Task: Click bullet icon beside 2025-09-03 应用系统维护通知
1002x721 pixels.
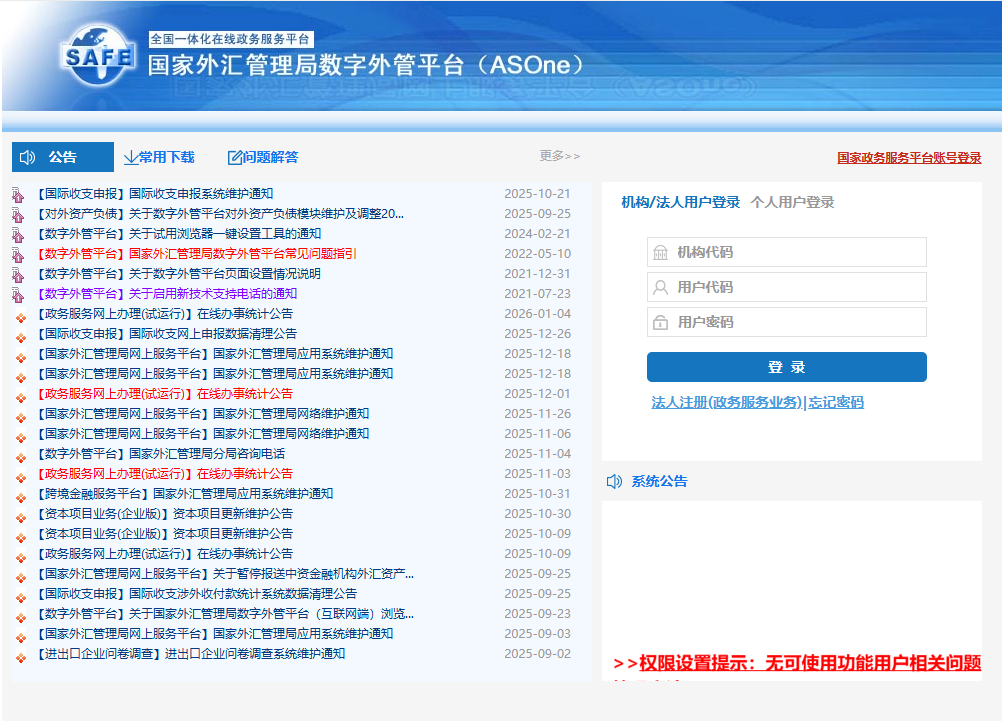Action: click(21, 638)
